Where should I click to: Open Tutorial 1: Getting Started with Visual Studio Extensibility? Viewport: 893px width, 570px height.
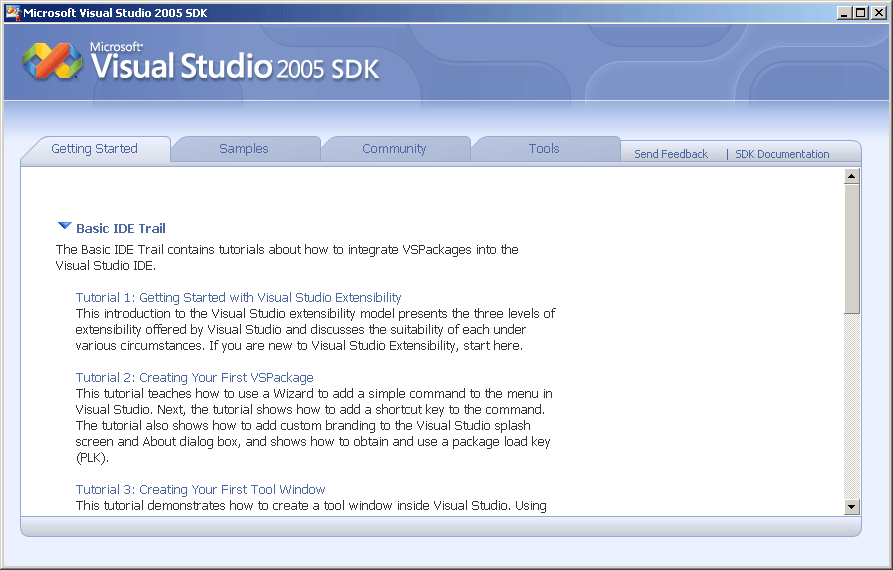coord(239,297)
